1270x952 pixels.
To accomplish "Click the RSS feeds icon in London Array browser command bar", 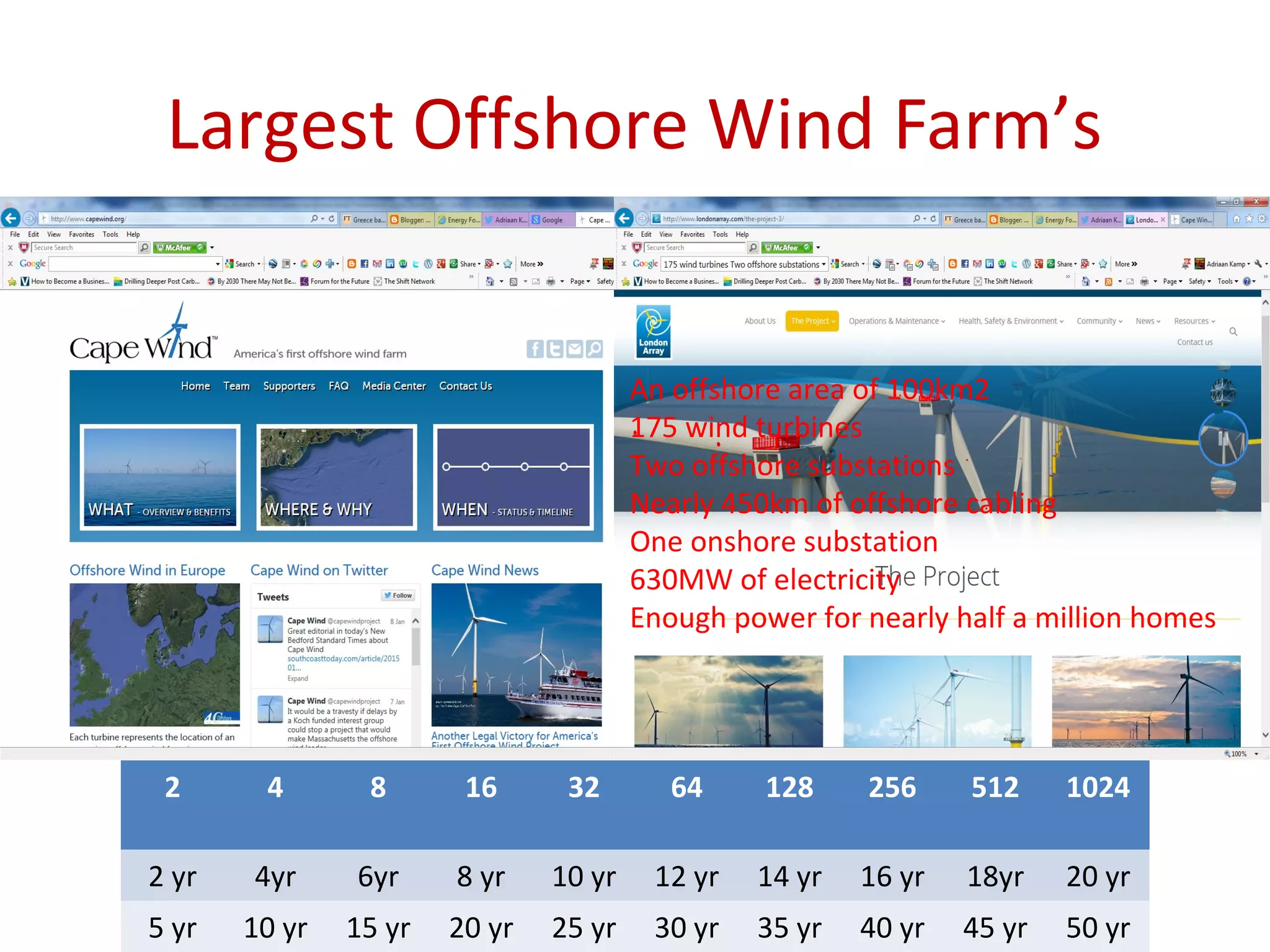I will pos(1109,281).
